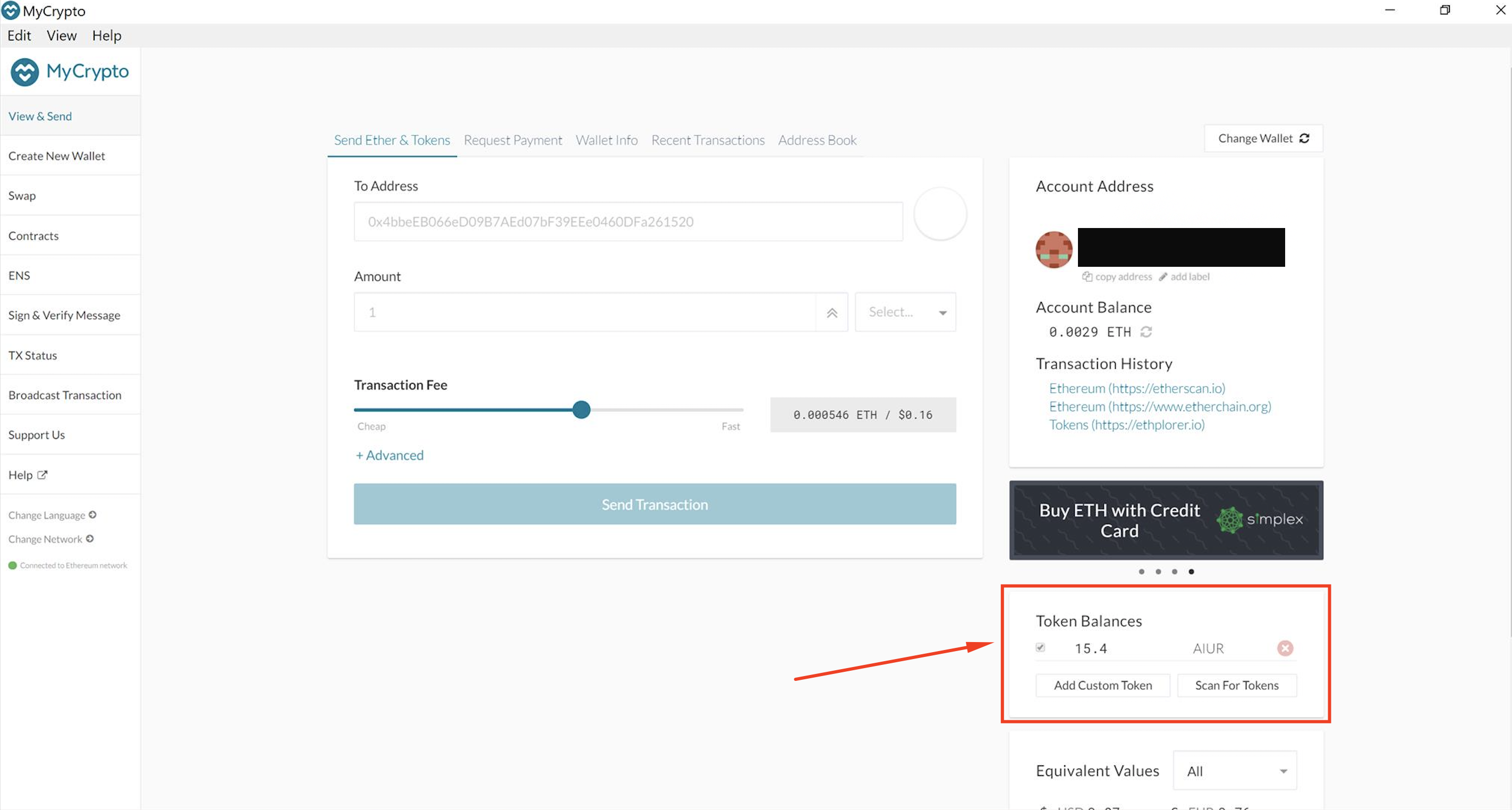Click the refresh Change Wallet icon
The image size is (1512, 810).
(1305, 138)
